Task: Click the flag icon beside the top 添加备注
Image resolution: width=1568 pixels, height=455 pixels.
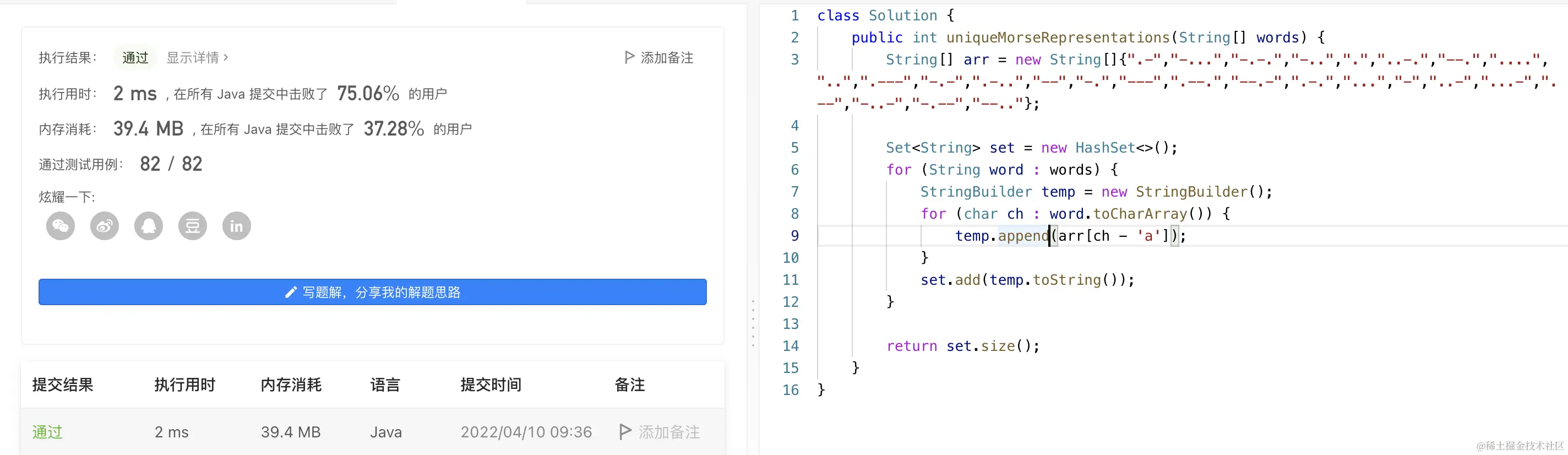Action: pos(629,57)
